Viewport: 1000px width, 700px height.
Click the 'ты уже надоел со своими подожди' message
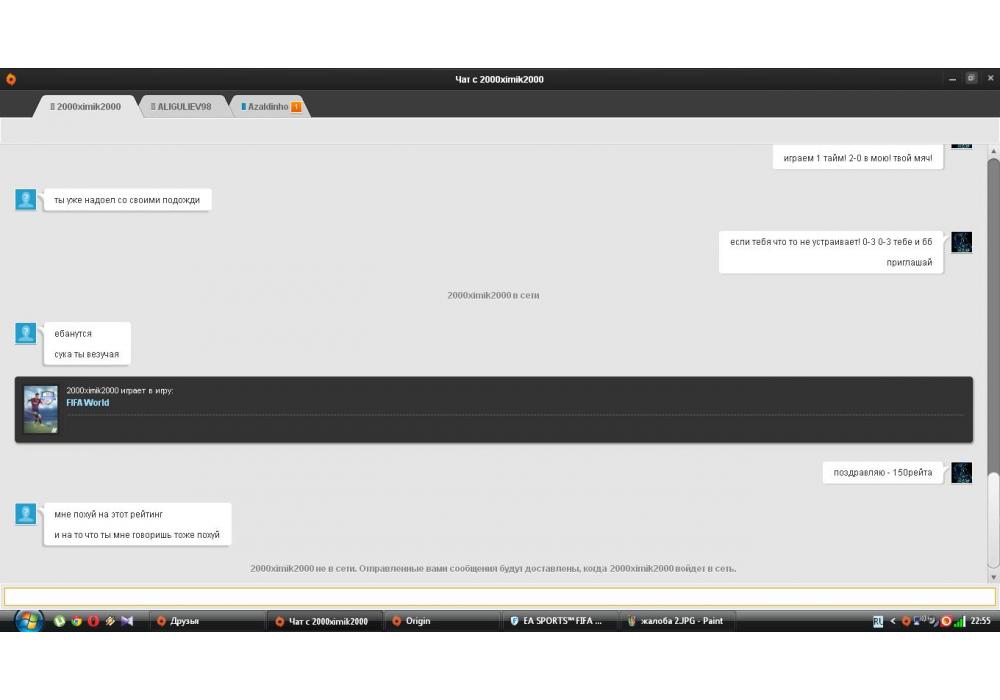point(127,200)
